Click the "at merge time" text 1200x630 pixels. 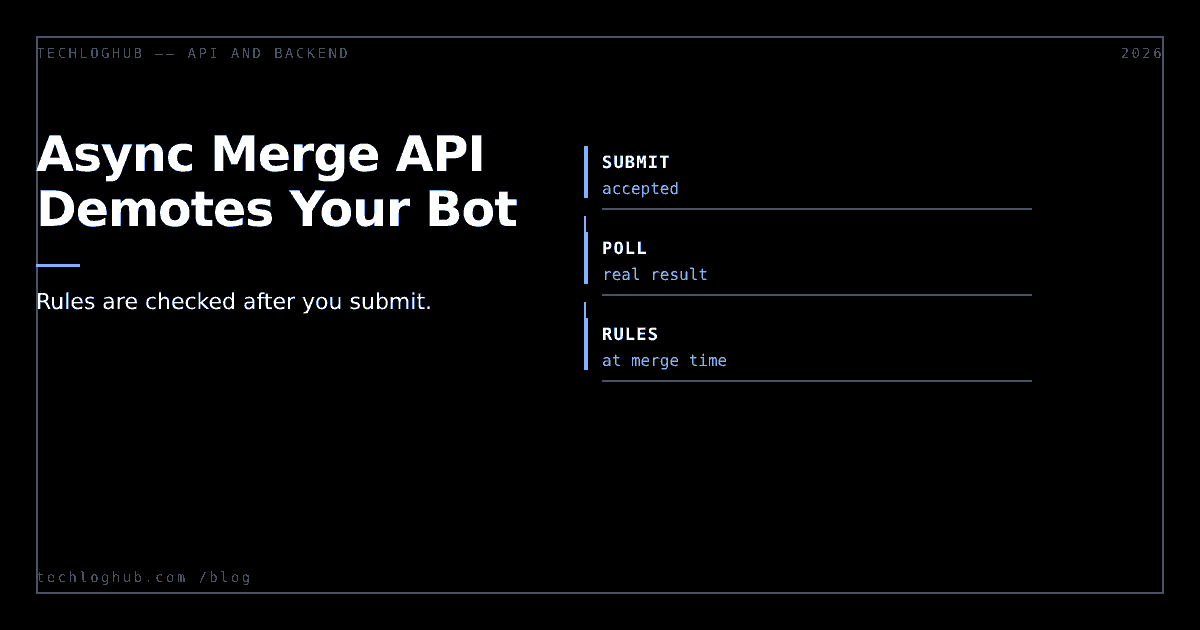point(664,360)
